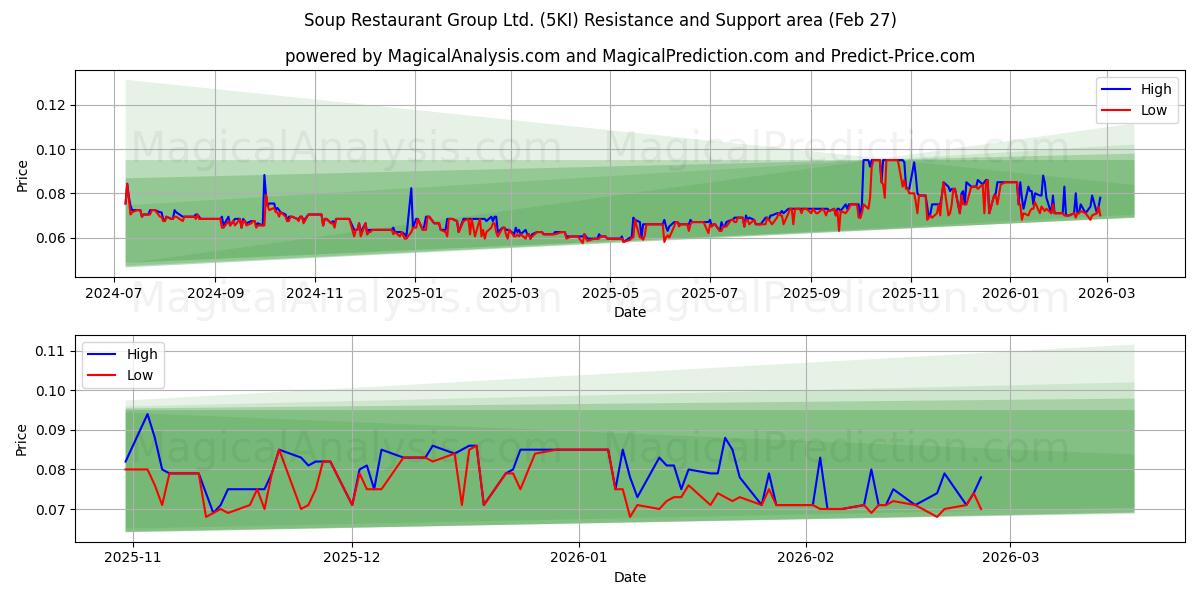Click the 2026-03 tick label on the lower chart
Image resolution: width=1200 pixels, height=600 pixels.
[x=1010, y=560]
